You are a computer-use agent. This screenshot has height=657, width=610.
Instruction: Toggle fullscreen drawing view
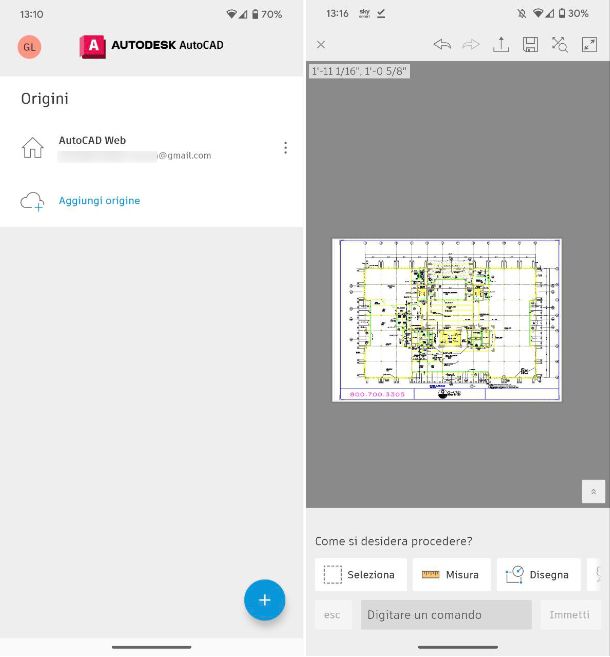589,44
